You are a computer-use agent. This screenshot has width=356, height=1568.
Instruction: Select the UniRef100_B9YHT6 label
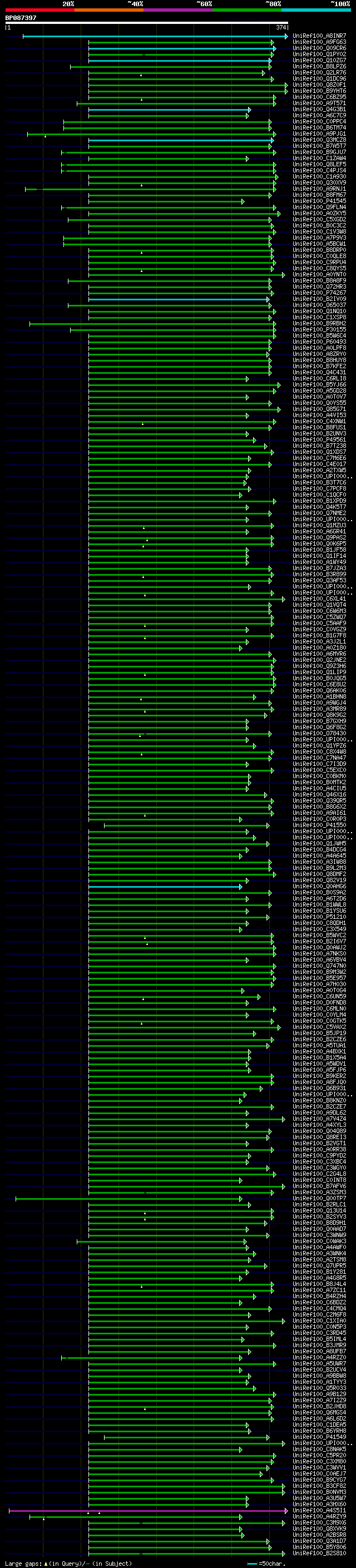coord(319,91)
